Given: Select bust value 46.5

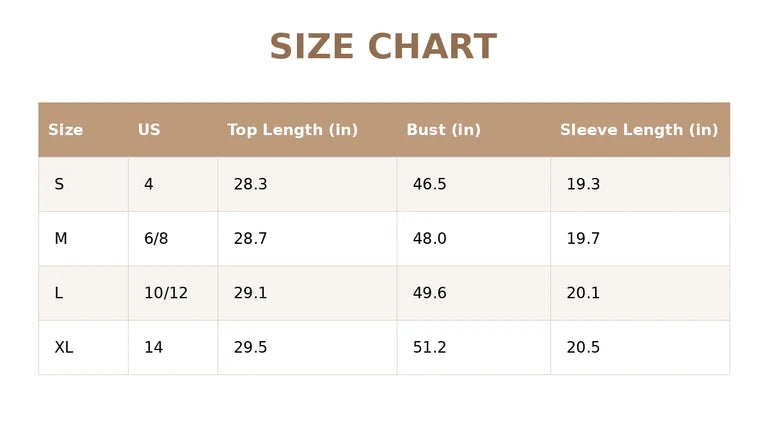Looking at the screenshot, I should point(430,184).
